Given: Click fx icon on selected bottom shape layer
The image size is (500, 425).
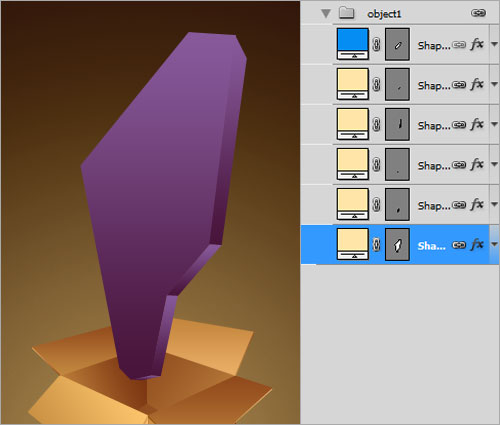Looking at the screenshot, I should click(477, 244).
